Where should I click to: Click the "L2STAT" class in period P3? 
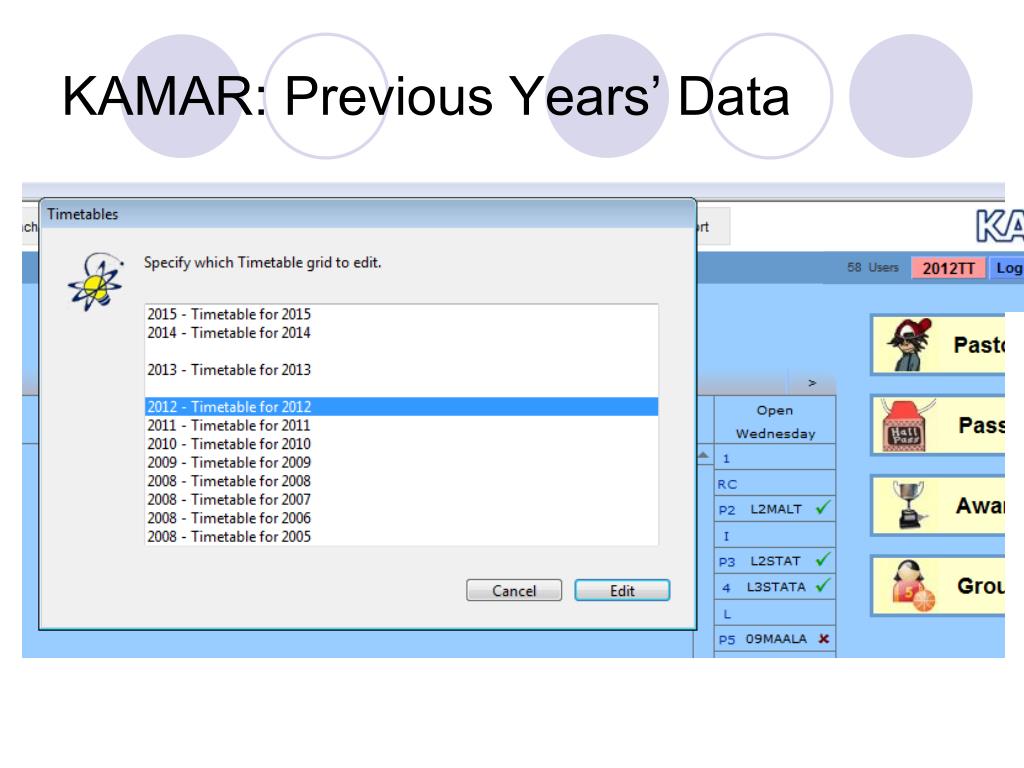pyautogui.click(x=775, y=561)
